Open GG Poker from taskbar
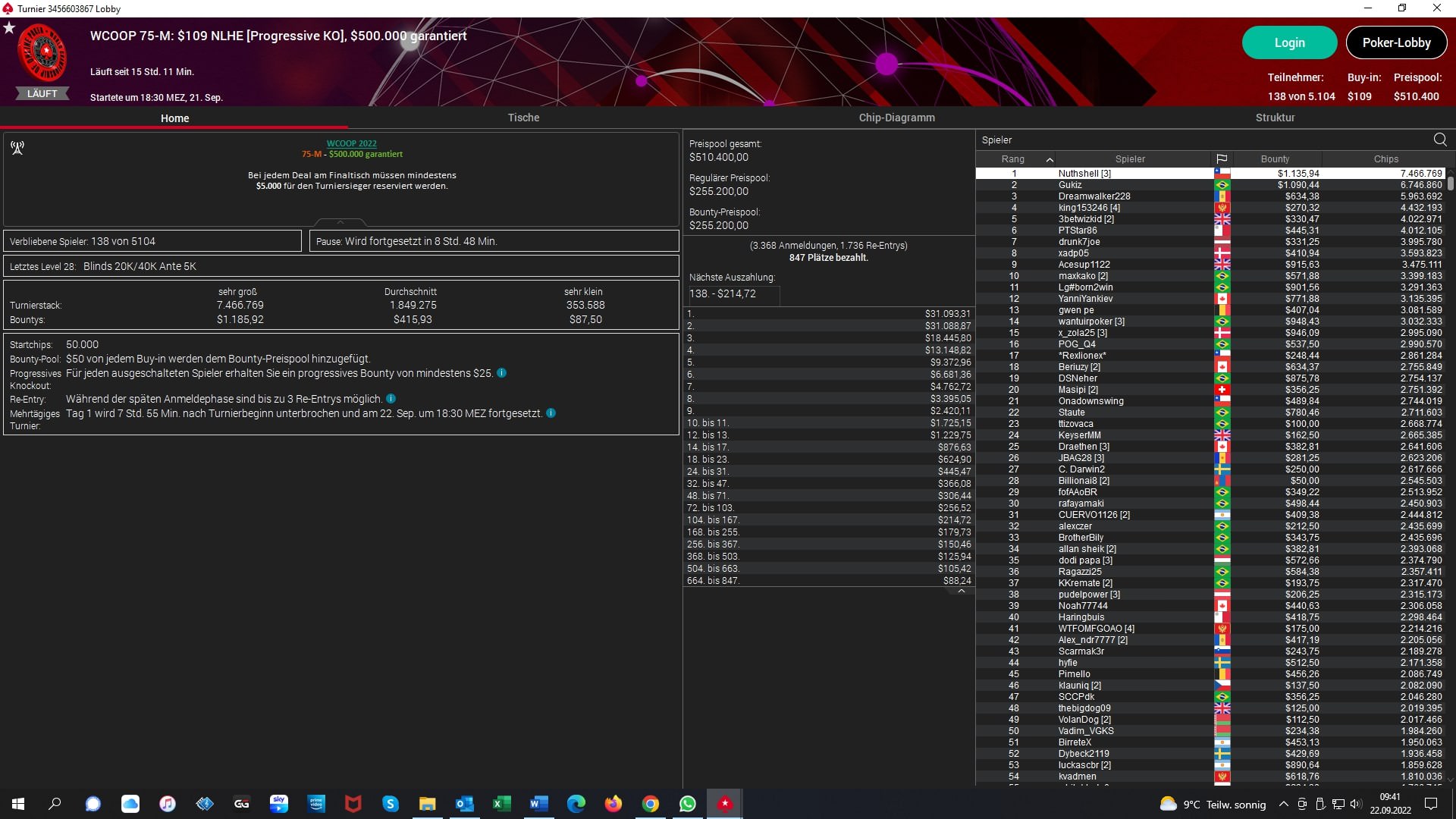This screenshot has height=819, width=1456. click(x=241, y=804)
